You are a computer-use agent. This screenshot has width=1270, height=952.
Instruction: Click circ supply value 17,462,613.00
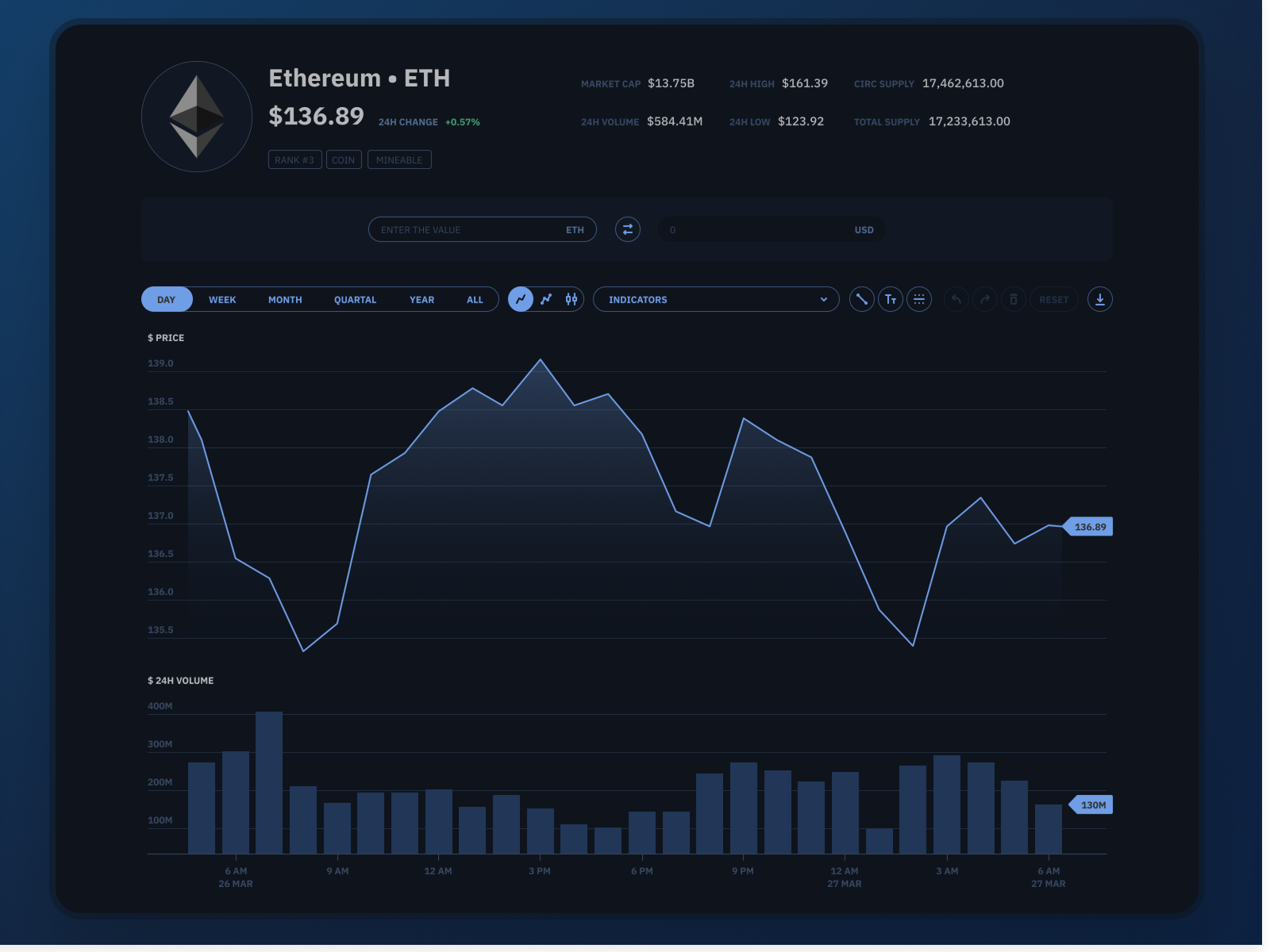coord(963,83)
